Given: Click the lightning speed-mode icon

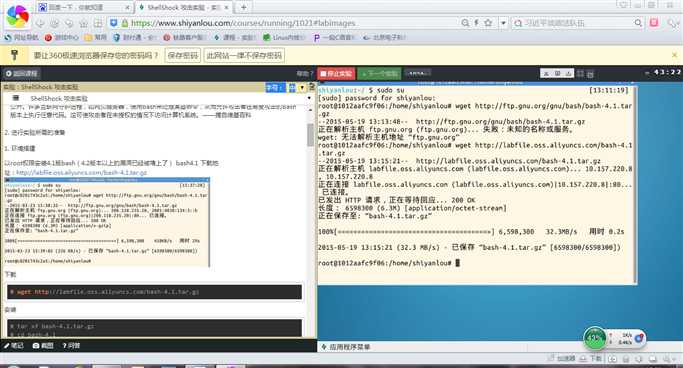Looking at the screenshot, I should pos(477,23).
